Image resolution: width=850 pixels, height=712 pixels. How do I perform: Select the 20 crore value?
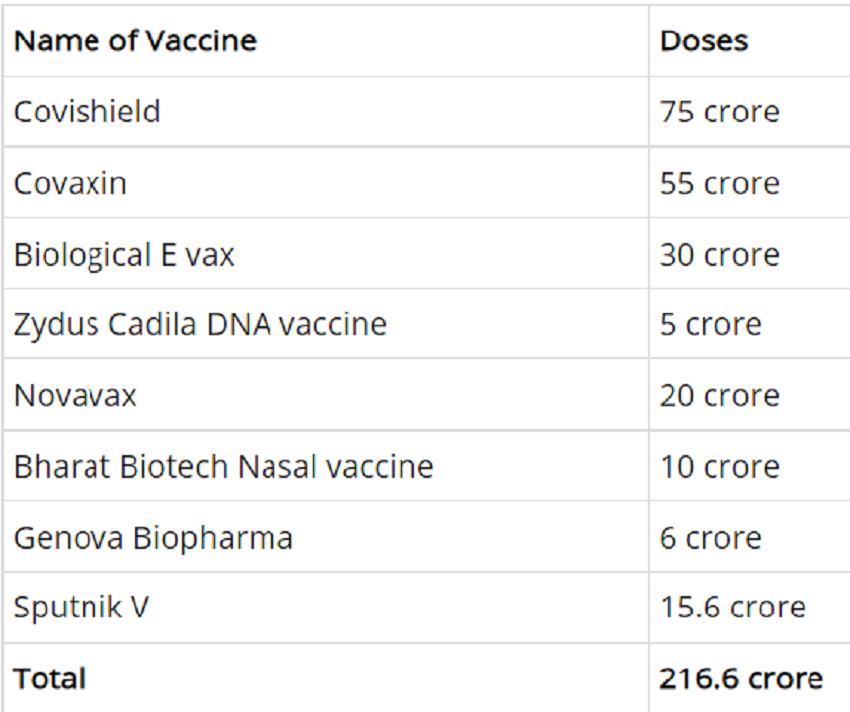[x=719, y=395]
